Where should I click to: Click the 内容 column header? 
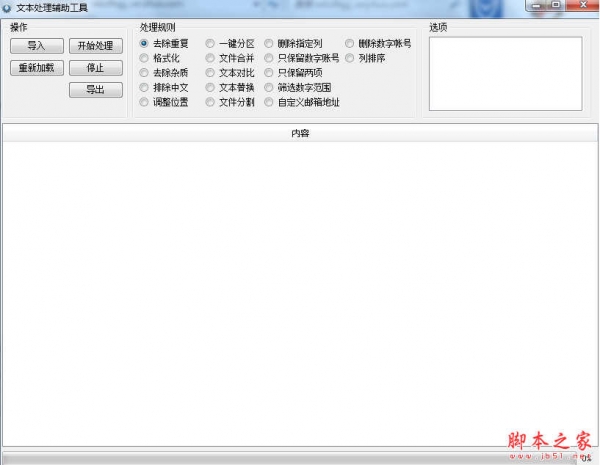300,133
